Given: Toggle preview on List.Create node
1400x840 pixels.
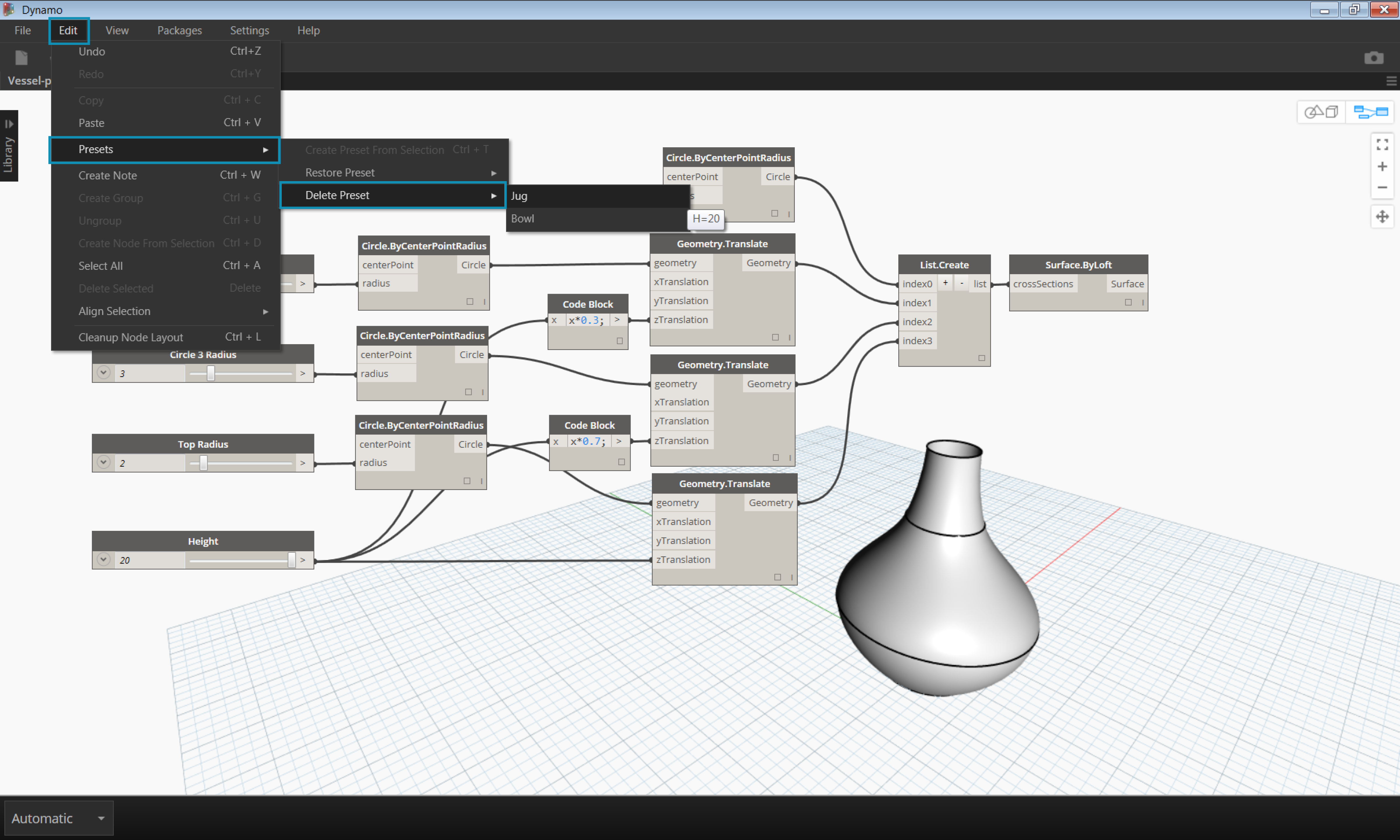Looking at the screenshot, I should click(982, 358).
